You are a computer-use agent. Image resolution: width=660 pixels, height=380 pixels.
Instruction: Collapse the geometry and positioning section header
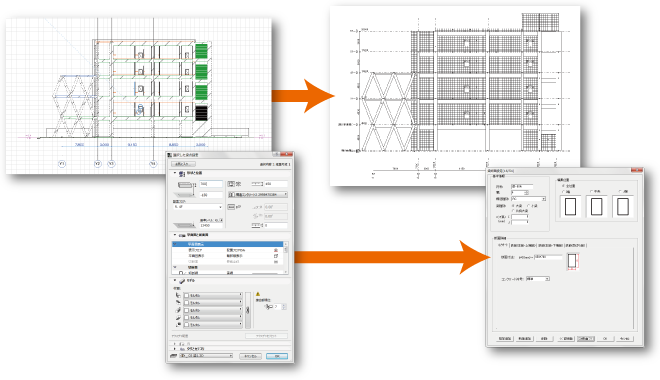175,173
